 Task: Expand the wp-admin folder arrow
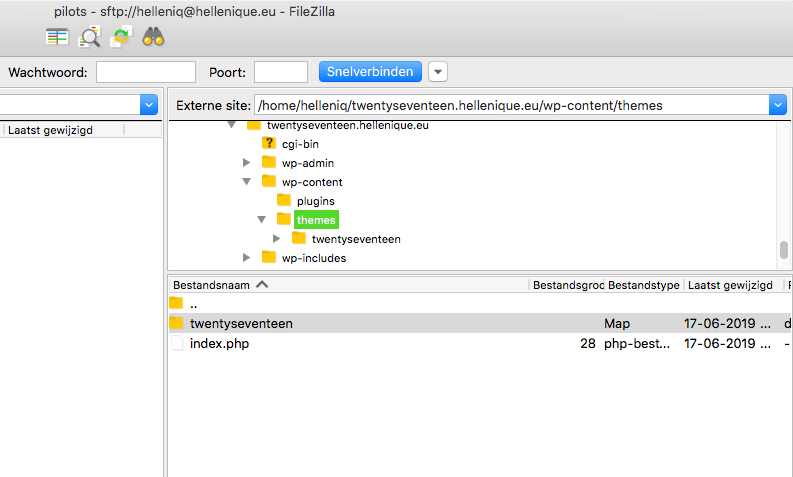[x=246, y=162]
